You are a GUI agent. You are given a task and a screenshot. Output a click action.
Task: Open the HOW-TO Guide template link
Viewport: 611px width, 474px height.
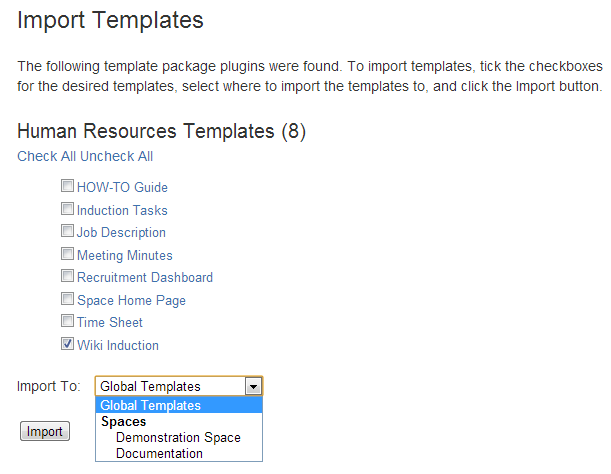tap(122, 187)
